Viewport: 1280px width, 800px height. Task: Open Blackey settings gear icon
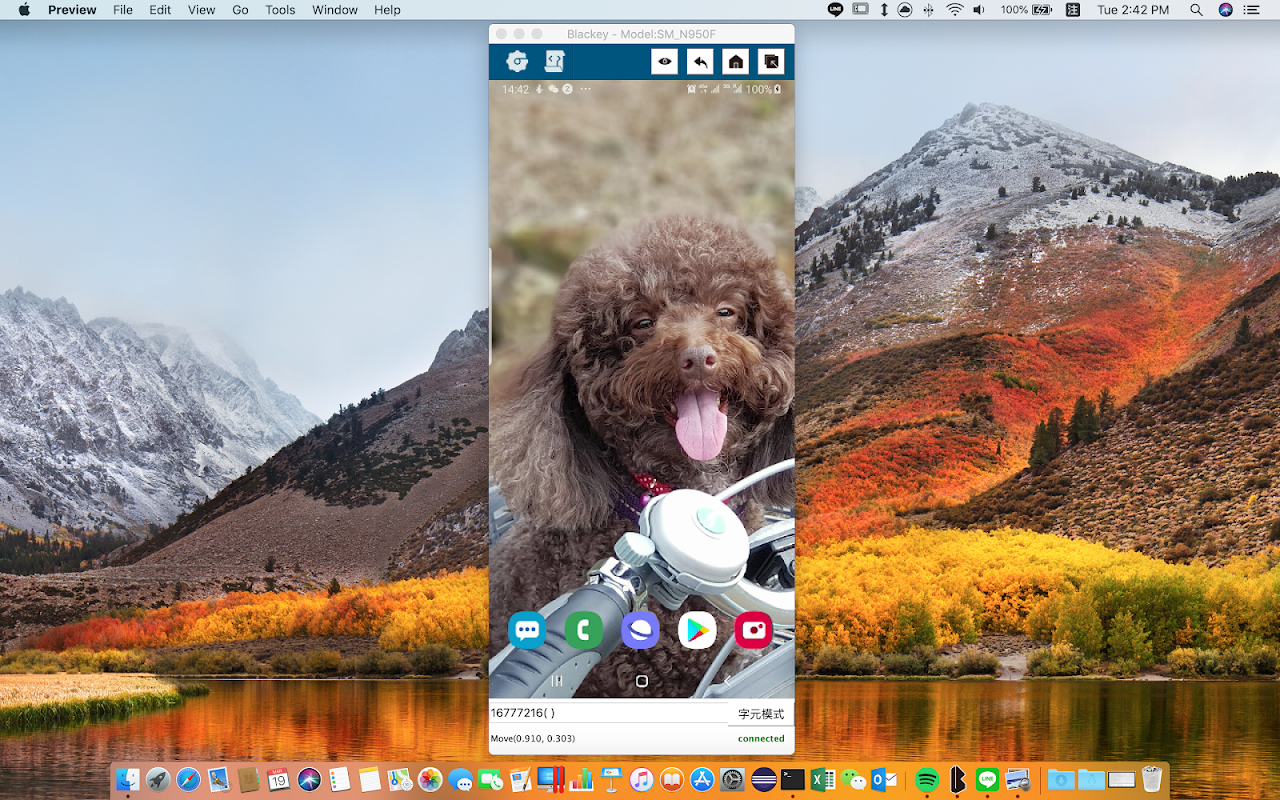pos(517,62)
